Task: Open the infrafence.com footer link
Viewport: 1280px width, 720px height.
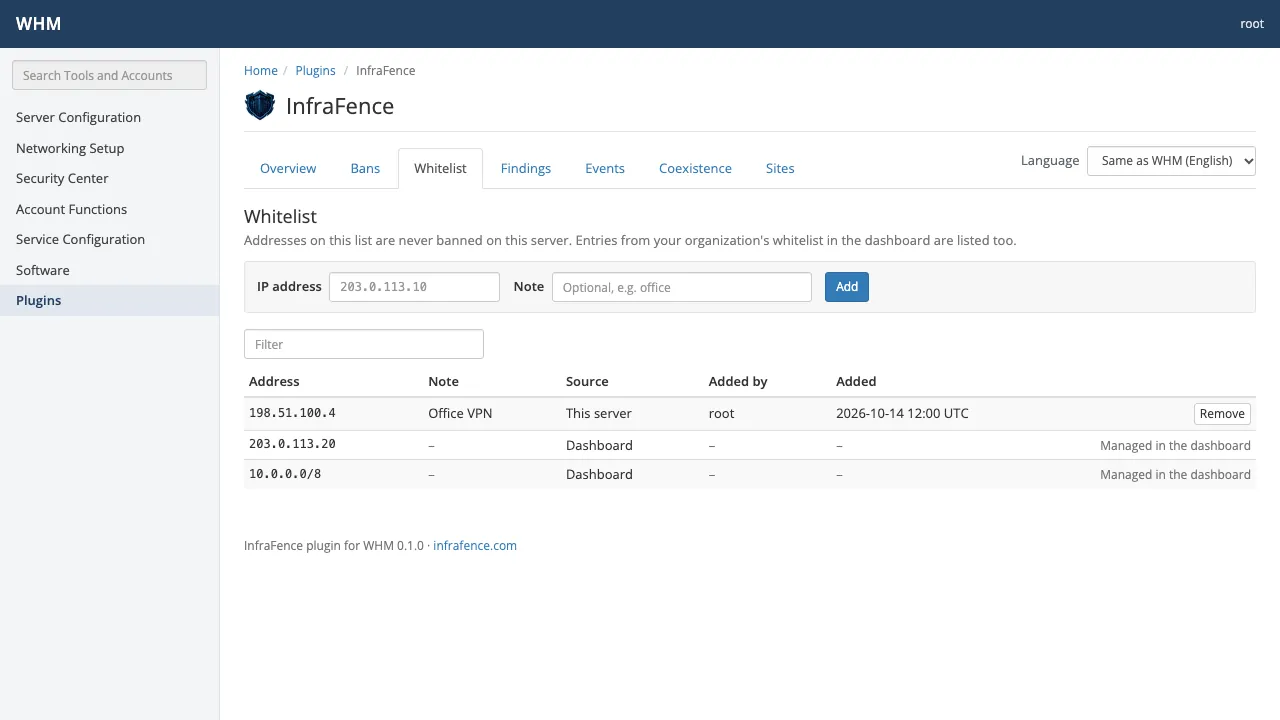Action: click(x=475, y=546)
